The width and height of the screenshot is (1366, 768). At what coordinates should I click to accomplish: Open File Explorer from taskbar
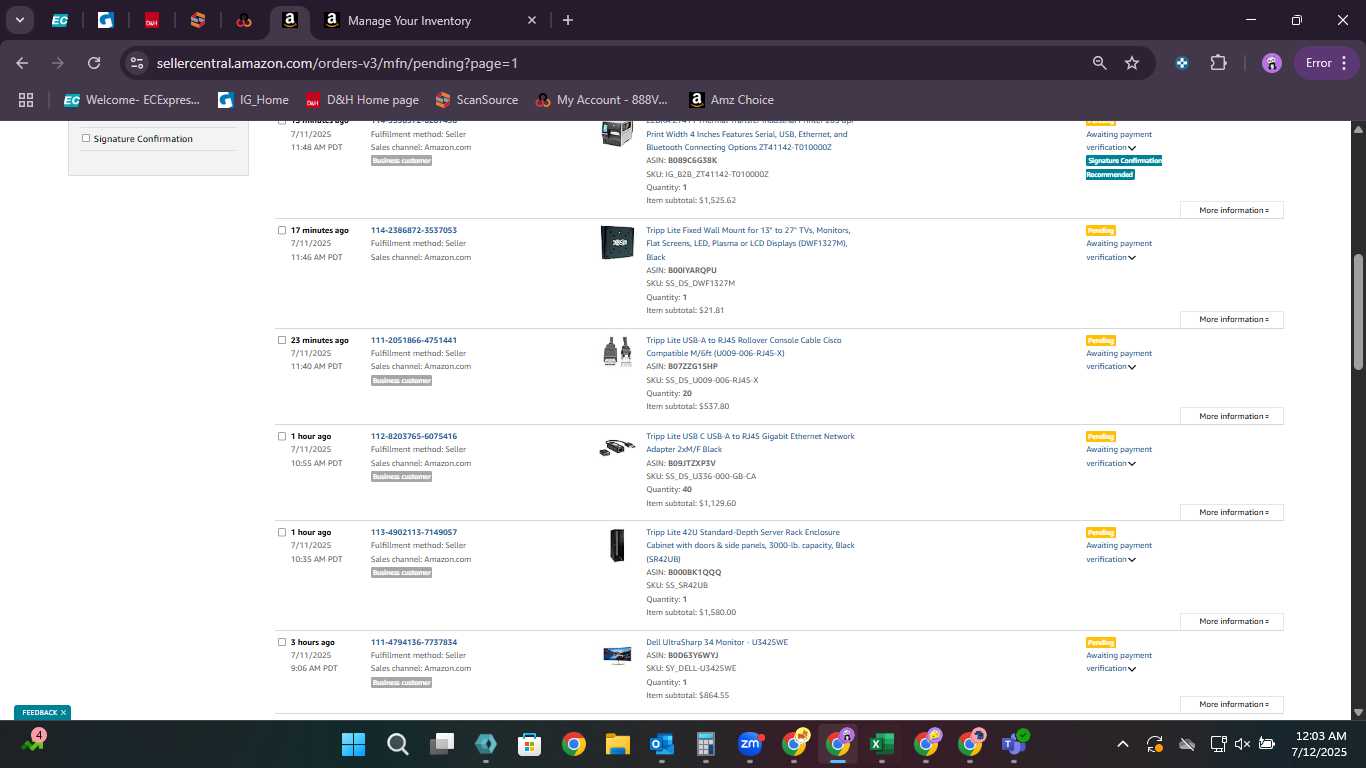tap(617, 744)
